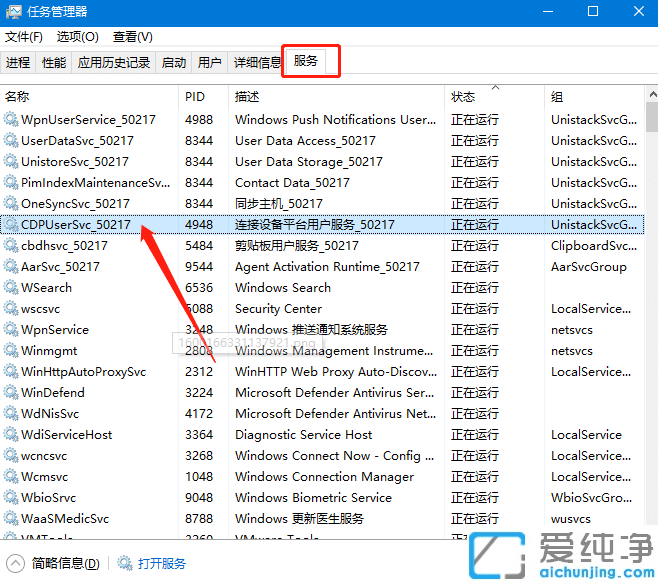The width and height of the screenshot is (658, 584).
Task: Click the gear icon beside AarSvc_50217
Action: tap(11, 266)
